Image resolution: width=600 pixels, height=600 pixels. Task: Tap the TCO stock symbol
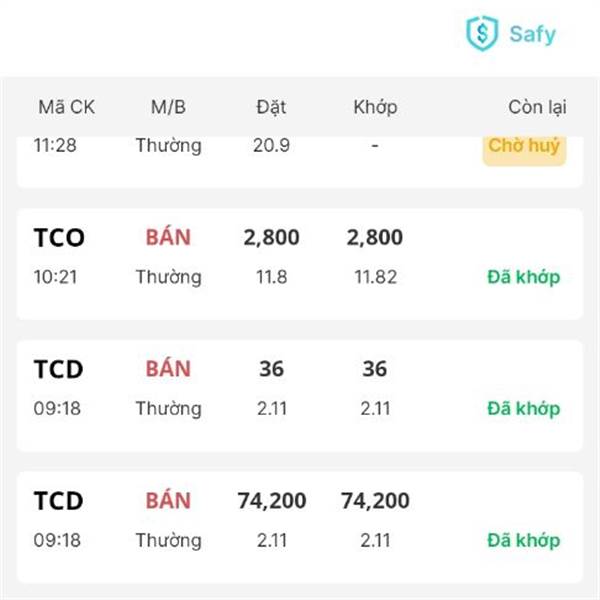click(x=59, y=238)
